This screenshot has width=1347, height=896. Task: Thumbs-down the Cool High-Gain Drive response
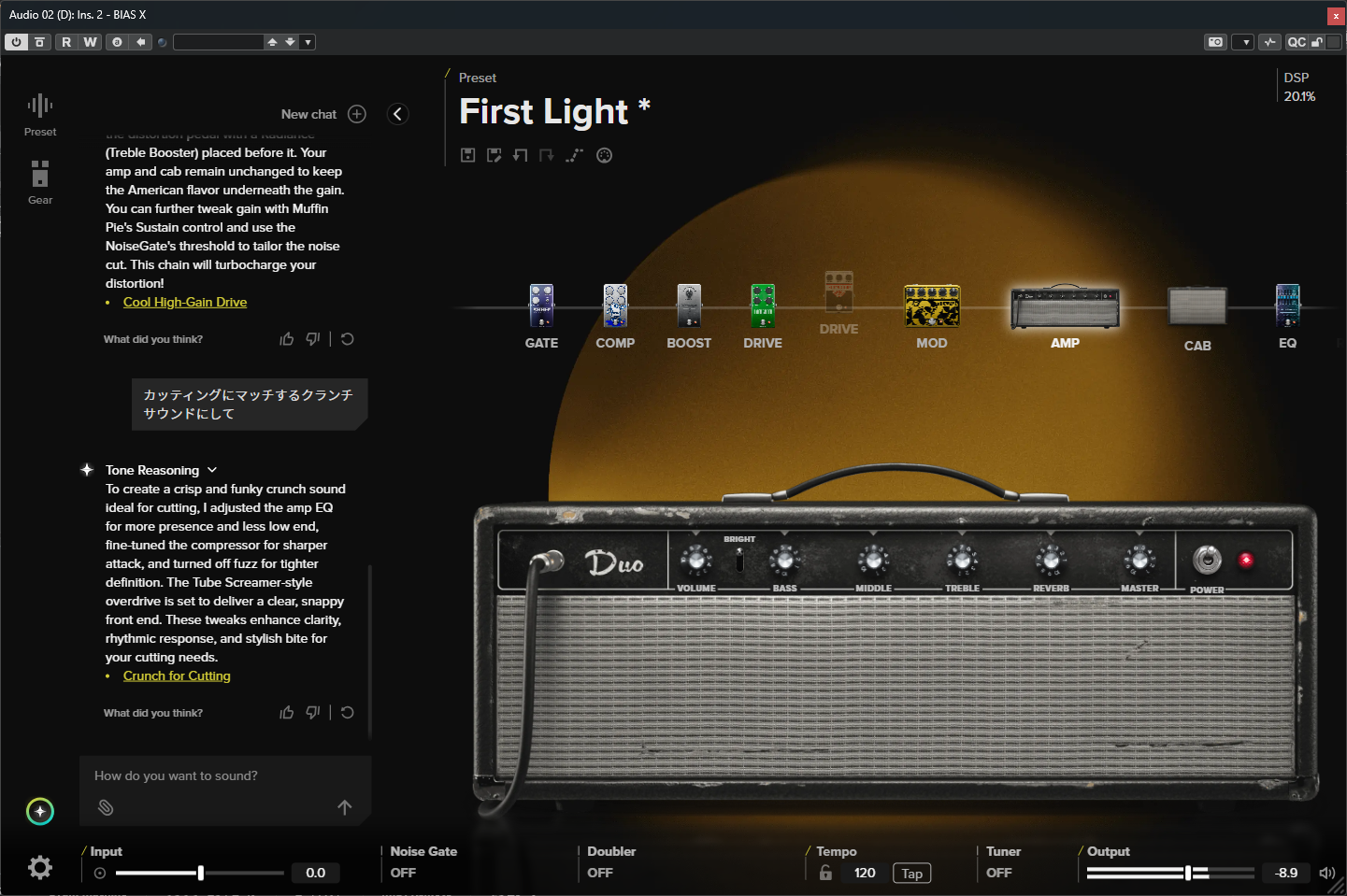[313, 339]
